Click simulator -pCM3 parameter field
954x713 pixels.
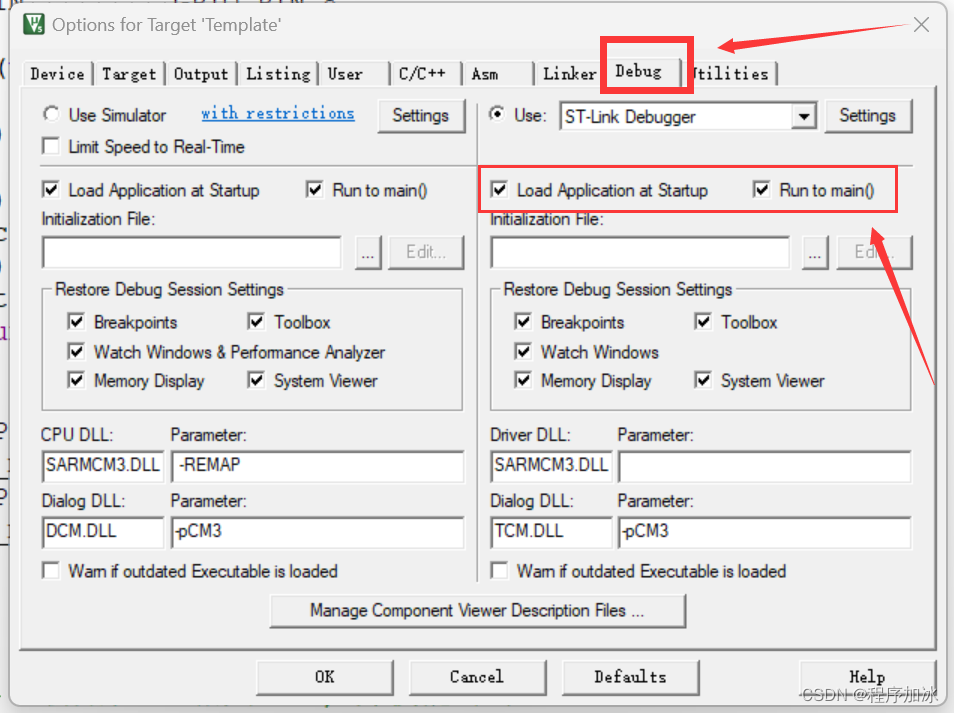click(x=318, y=532)
